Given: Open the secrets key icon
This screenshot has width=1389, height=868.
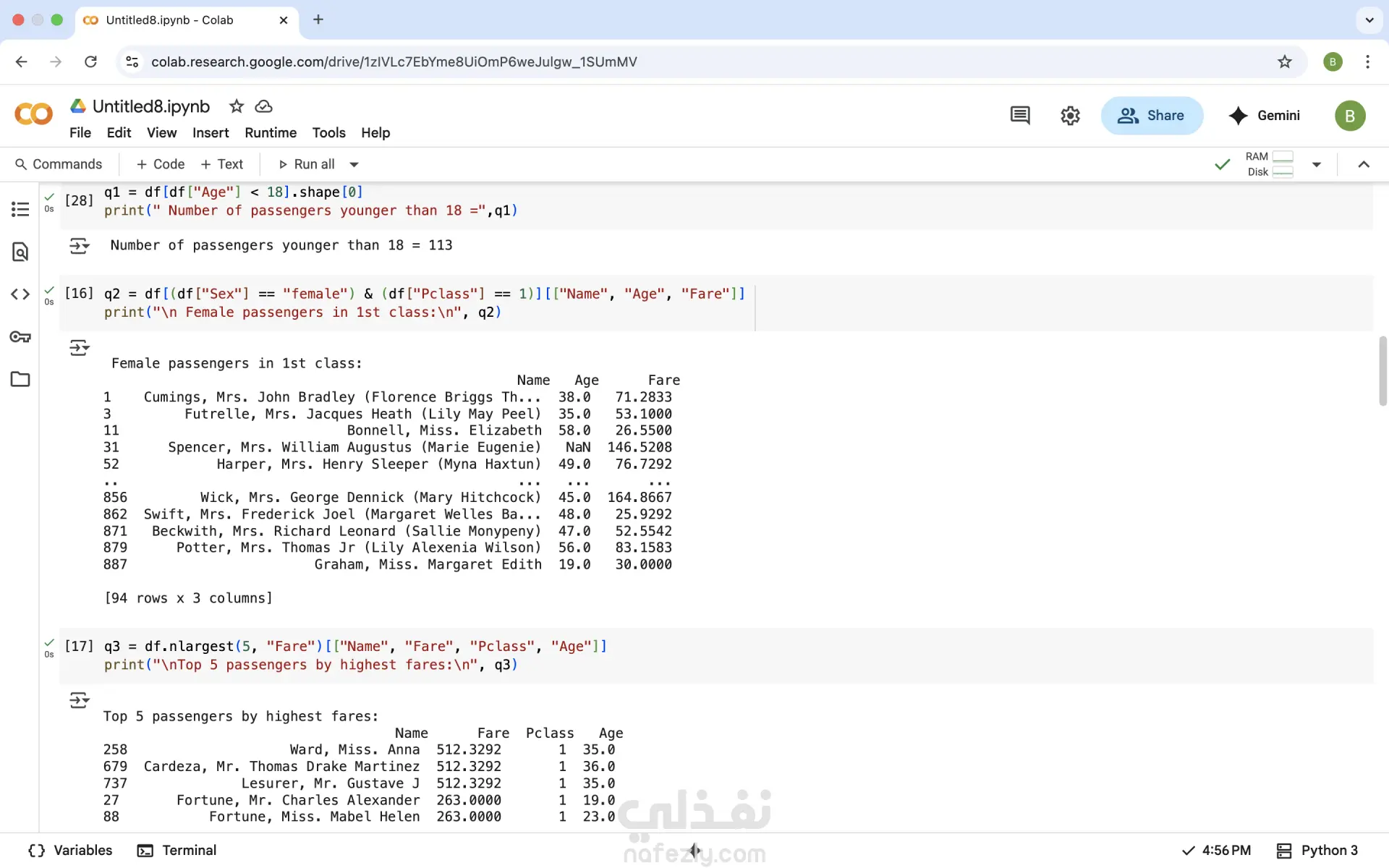Looking at the screenshot, I should tap(20, 336).
